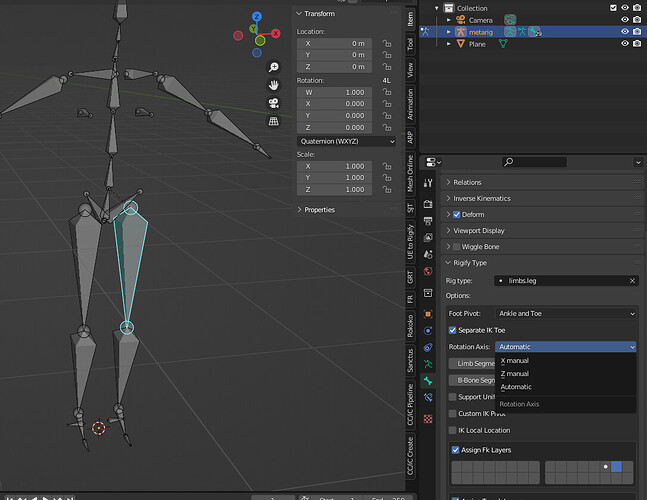
Task: Click the properties search field
Action: pyautogui.click(x=534, y=162)
